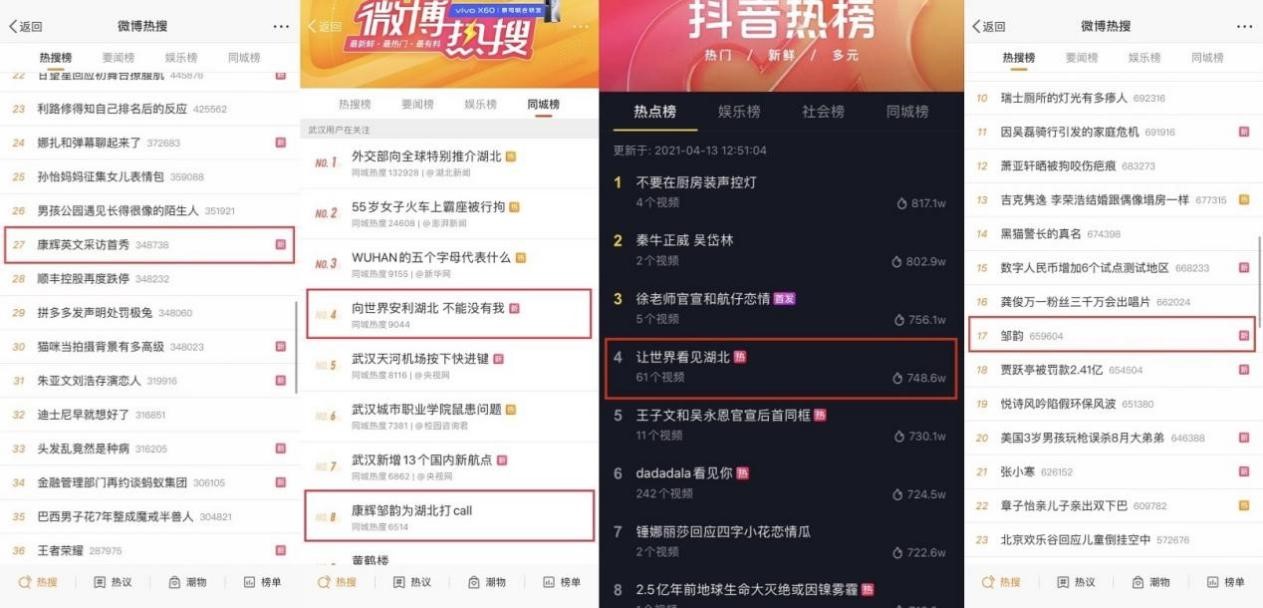Tap the 潮物 icon in the bar under 黄鹤楼
Image resolution: width=1263 pixels, height=608 pixels.
point(475,582)
